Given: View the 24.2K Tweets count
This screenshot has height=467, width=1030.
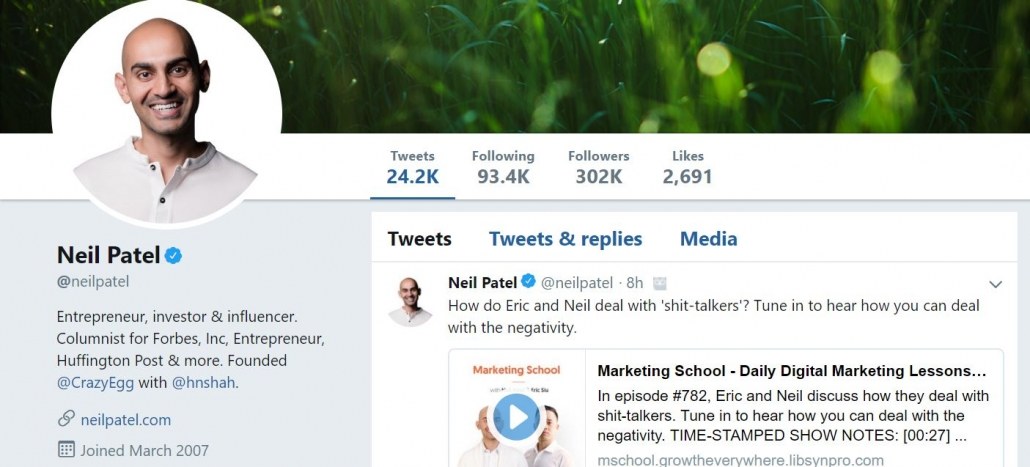Looking at the screenshot, I should point(412,168).
